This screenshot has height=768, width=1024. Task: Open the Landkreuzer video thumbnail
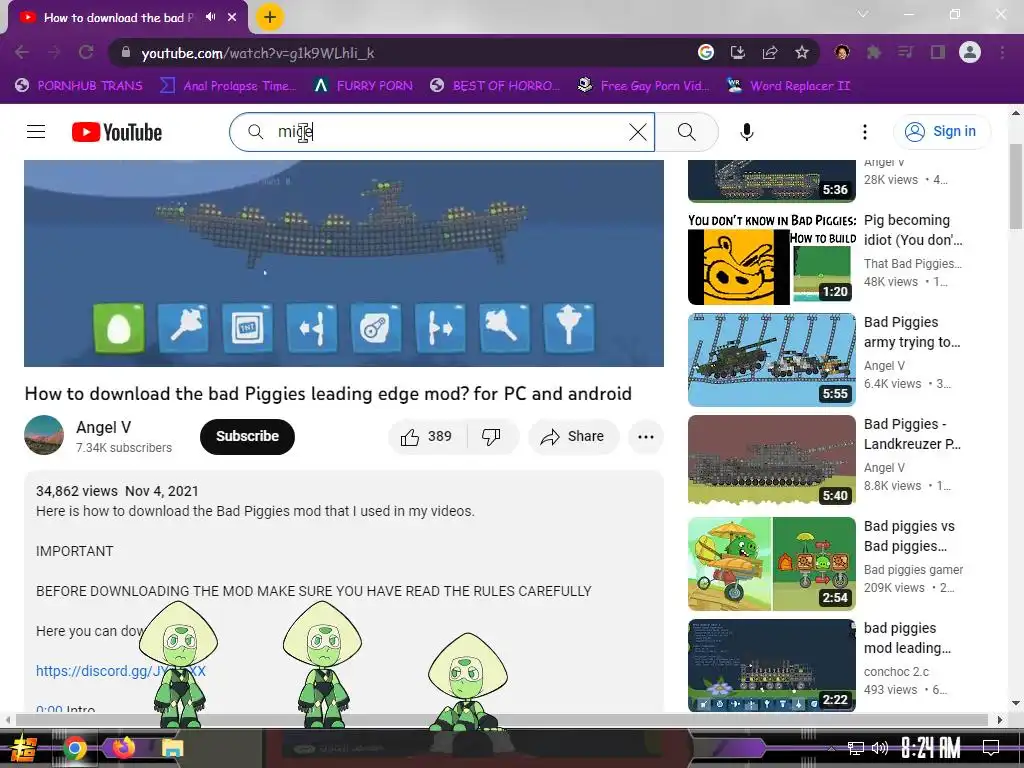[x=771, y=462]
